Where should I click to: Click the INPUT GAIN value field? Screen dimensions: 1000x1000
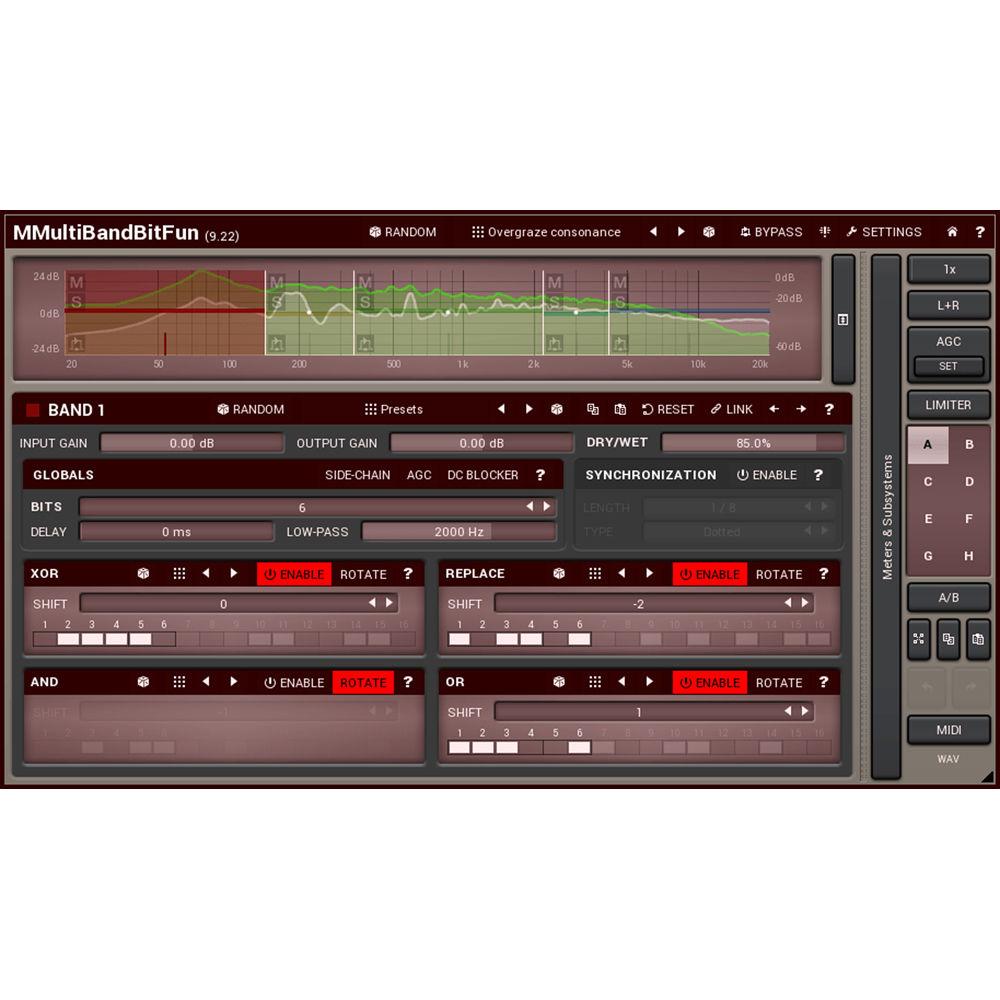point(192,443)
